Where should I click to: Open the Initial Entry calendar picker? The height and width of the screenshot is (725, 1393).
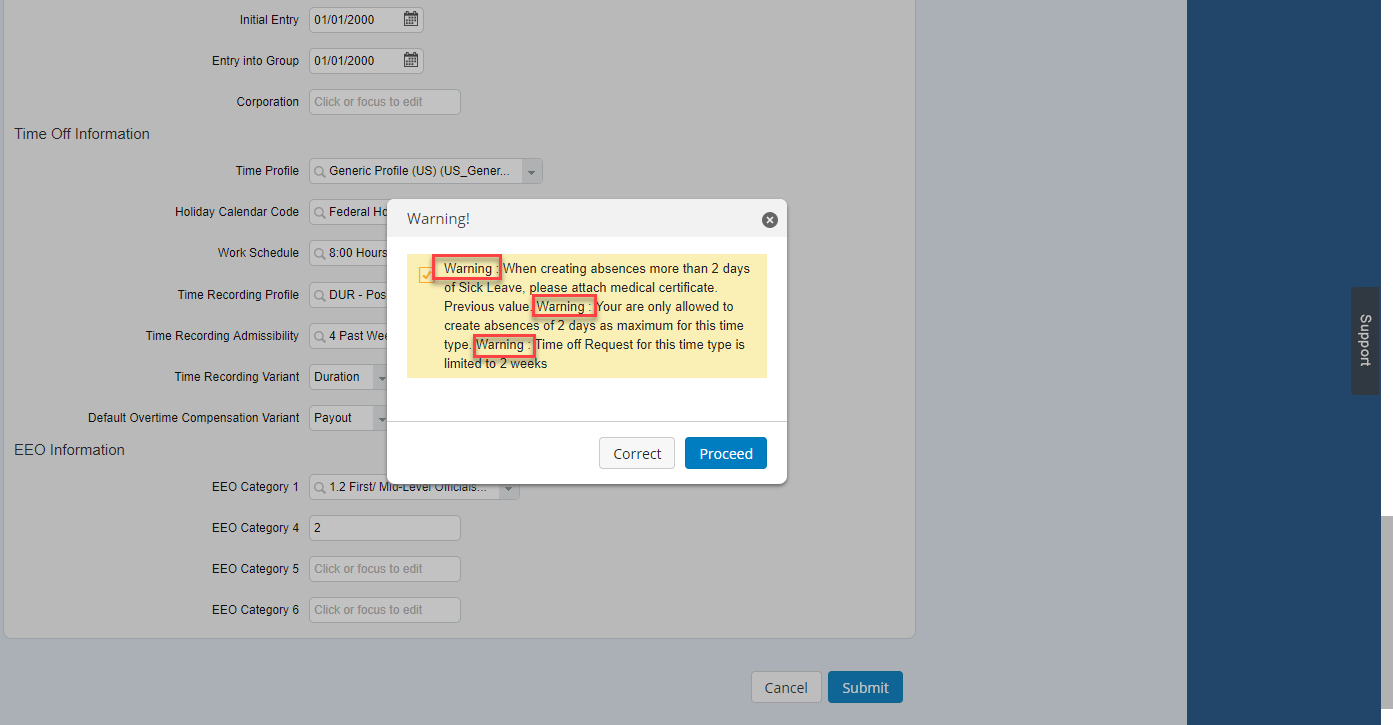tap(411, 19)
